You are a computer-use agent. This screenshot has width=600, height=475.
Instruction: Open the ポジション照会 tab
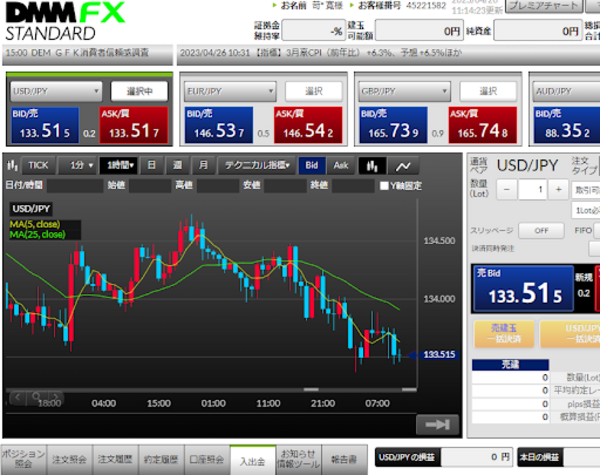pos(24,459)
